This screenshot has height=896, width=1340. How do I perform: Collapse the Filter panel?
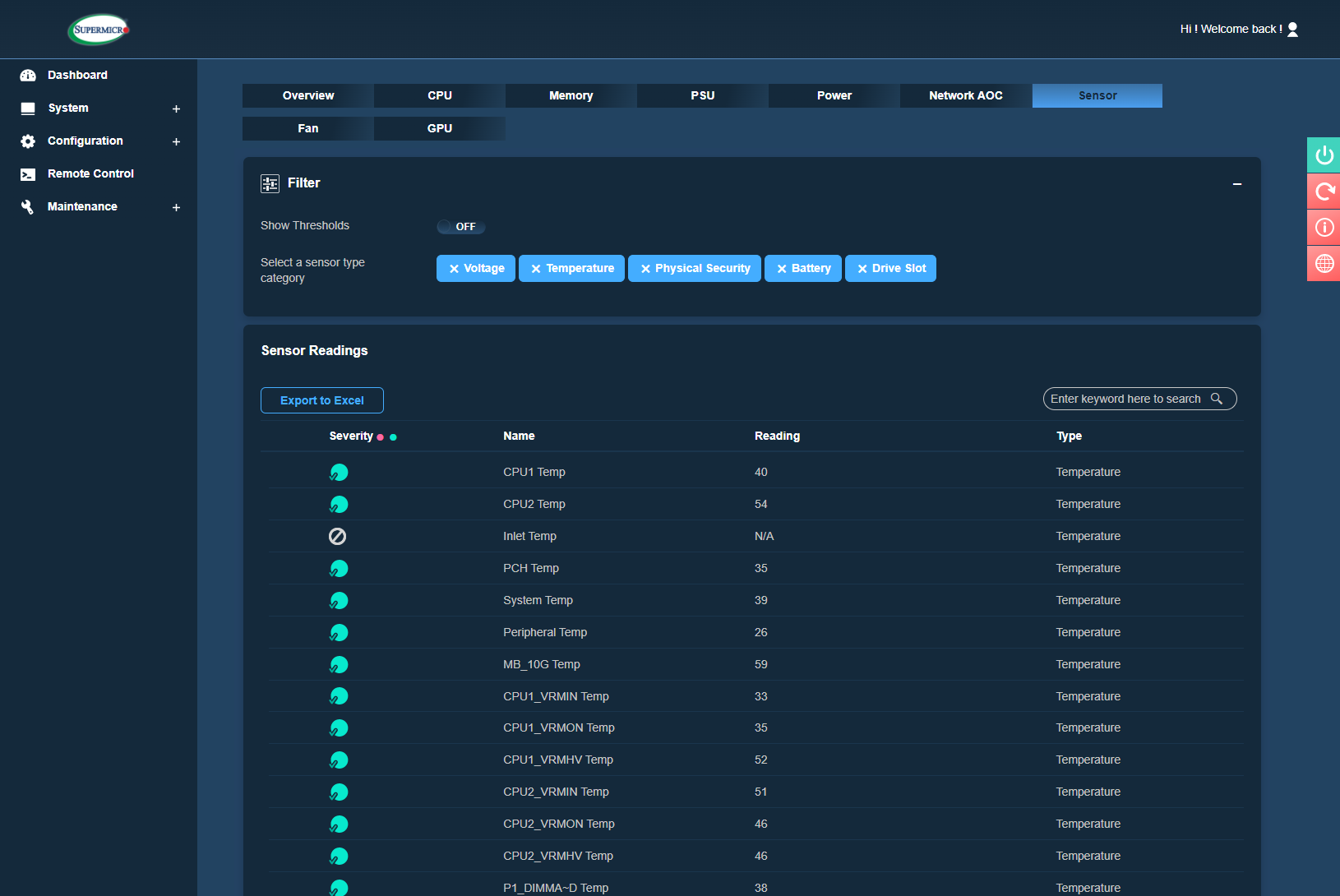point(1236,184)
